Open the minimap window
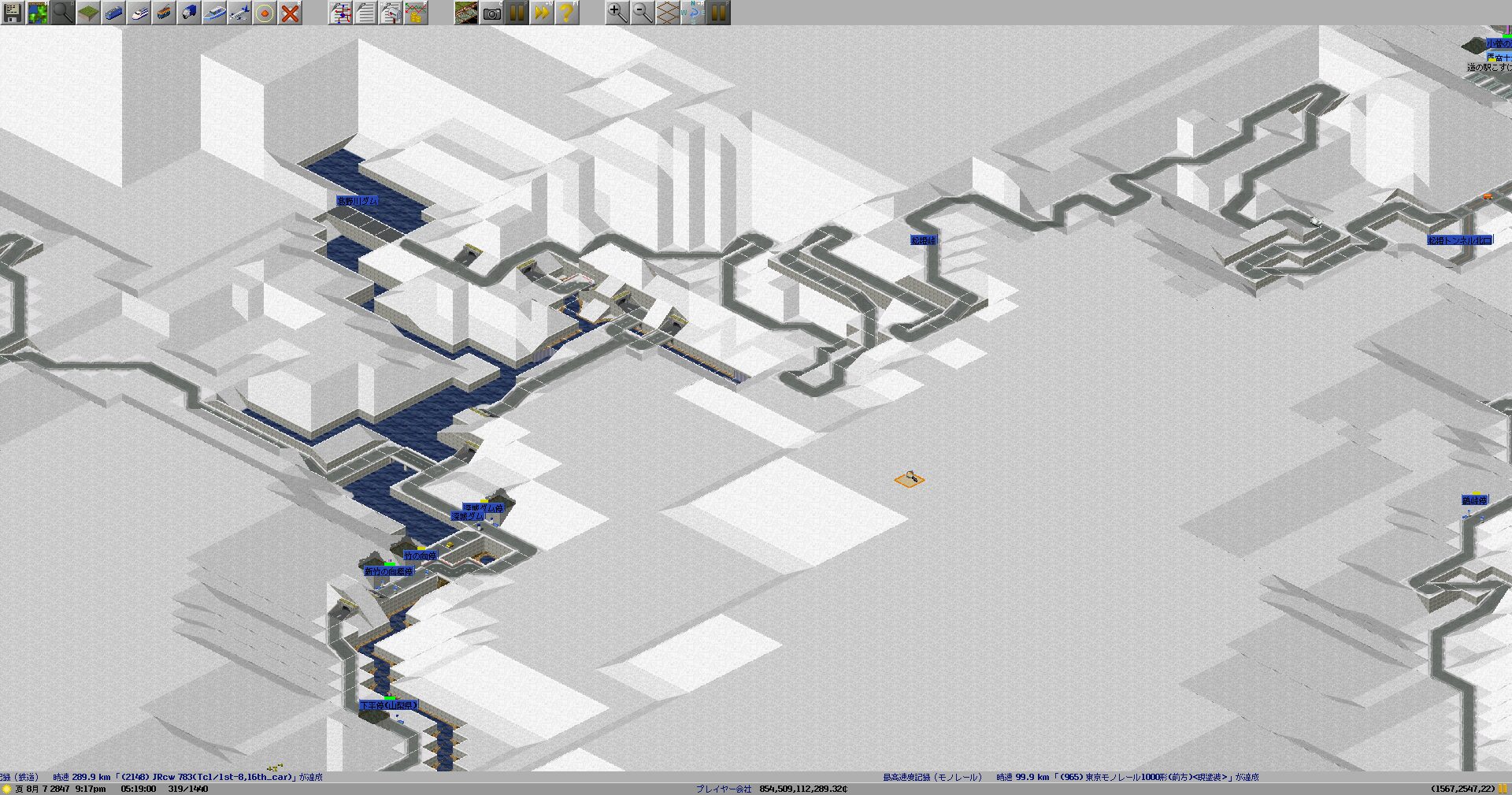This screenshot has height=795, width=1512. click(38, 13)
